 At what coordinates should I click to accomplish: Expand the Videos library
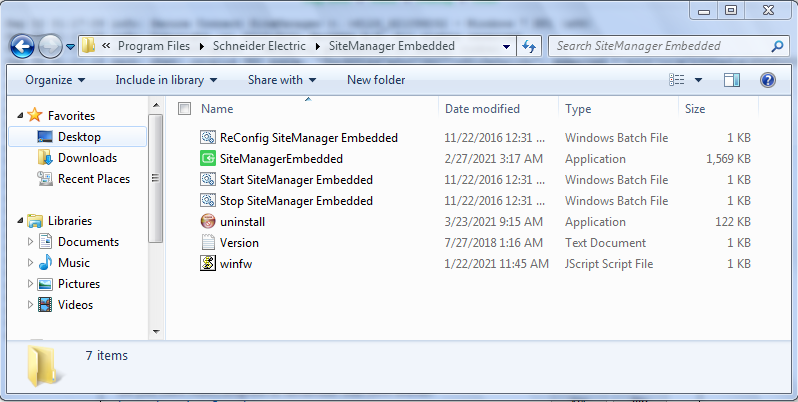[30, 305]
